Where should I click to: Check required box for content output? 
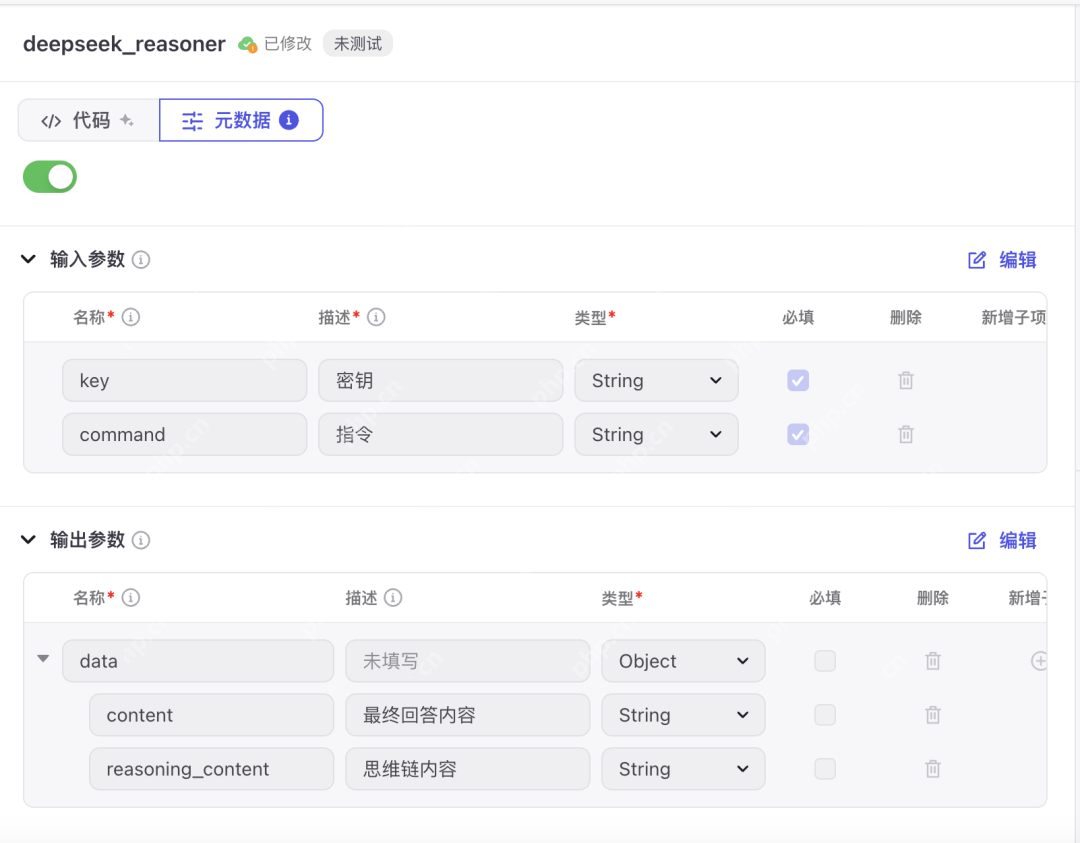click(x=824, y=715)
